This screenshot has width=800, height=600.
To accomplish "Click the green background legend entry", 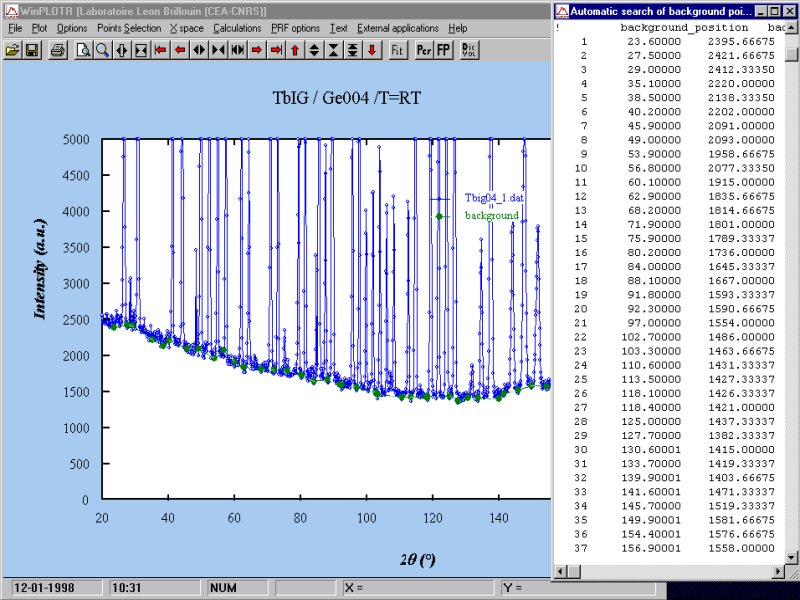I will click(490, 216).
